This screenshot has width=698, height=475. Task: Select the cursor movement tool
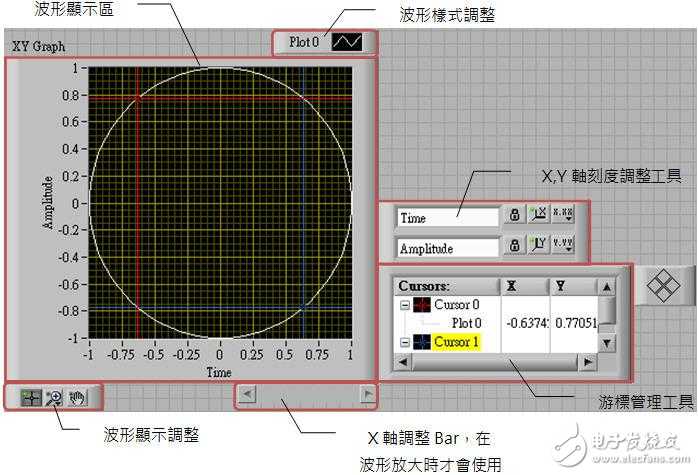[x=31, y=398]
